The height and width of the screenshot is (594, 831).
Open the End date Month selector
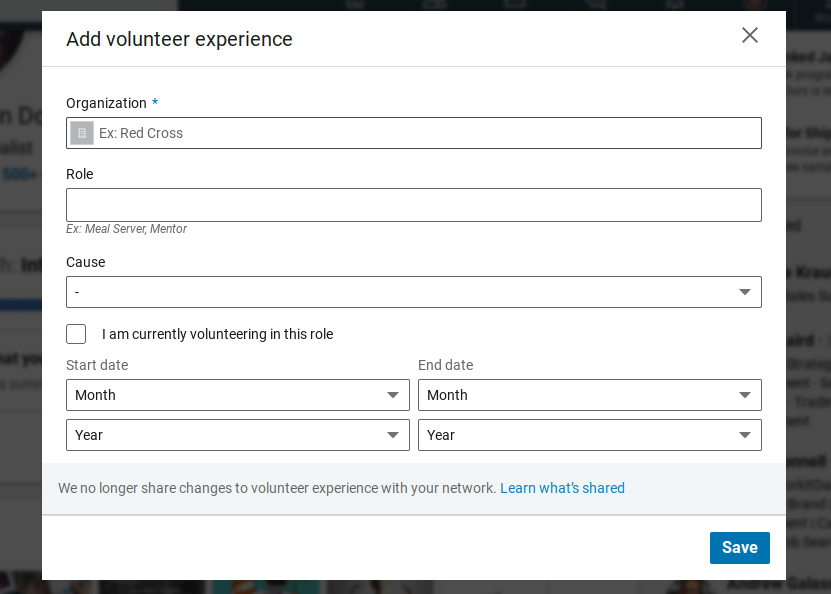589,395
